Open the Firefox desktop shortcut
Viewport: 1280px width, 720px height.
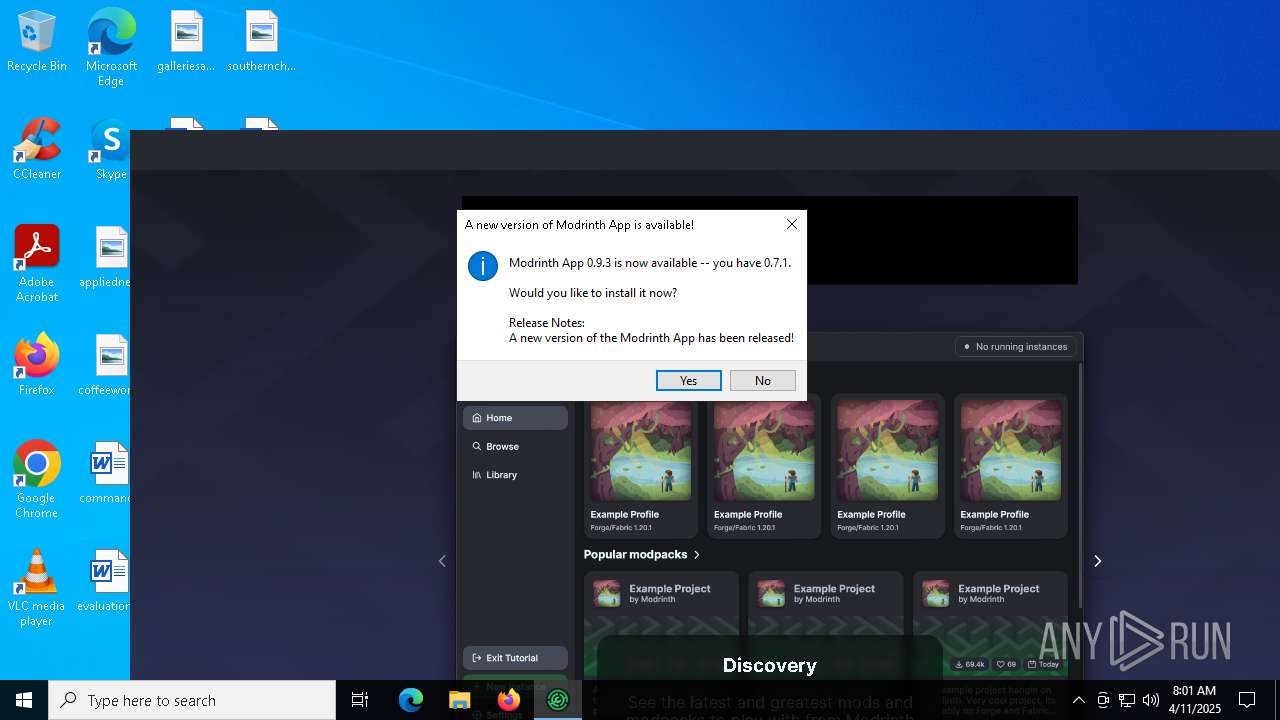(37, 366)
